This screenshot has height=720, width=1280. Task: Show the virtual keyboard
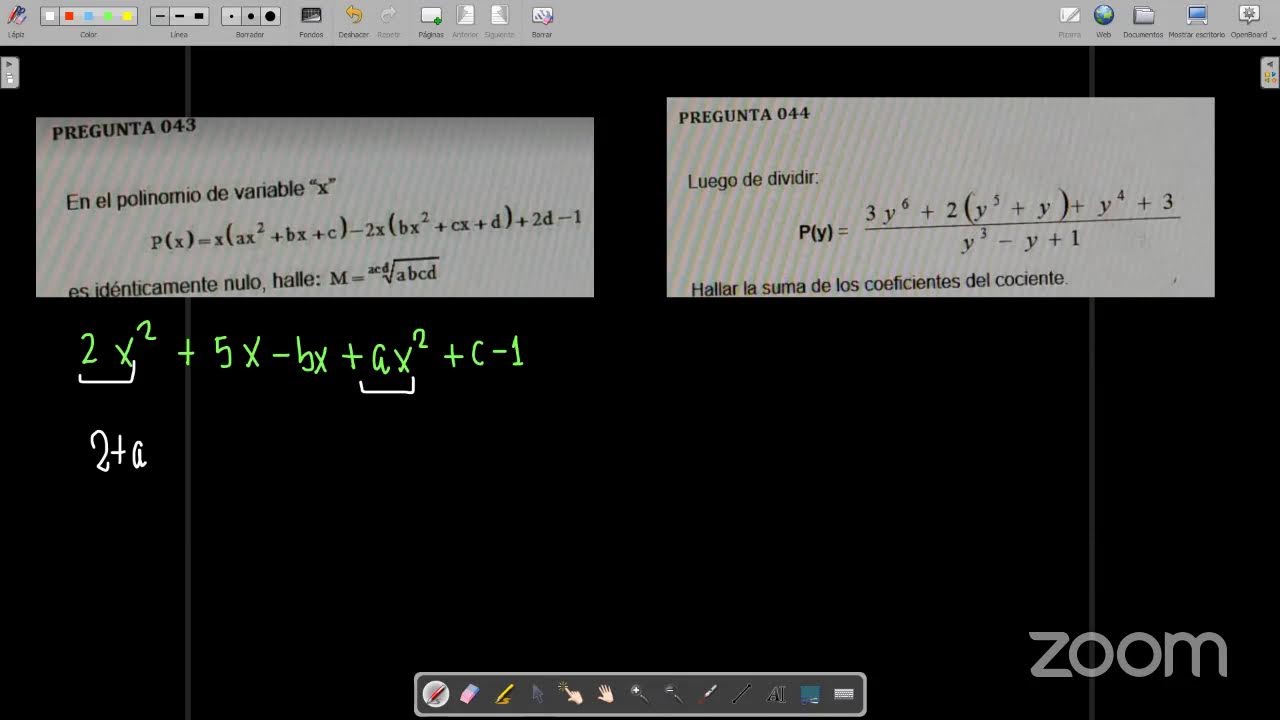click(843, 694)
